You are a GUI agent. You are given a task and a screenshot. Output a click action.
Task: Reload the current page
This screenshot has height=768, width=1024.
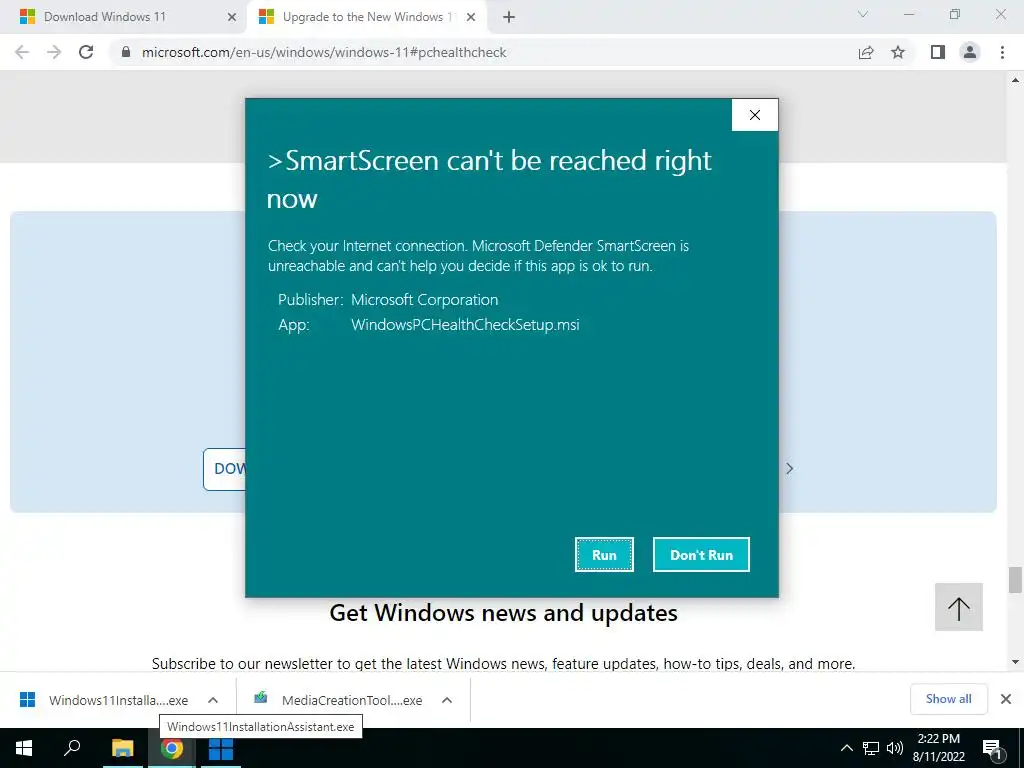[x=86, y=52]
